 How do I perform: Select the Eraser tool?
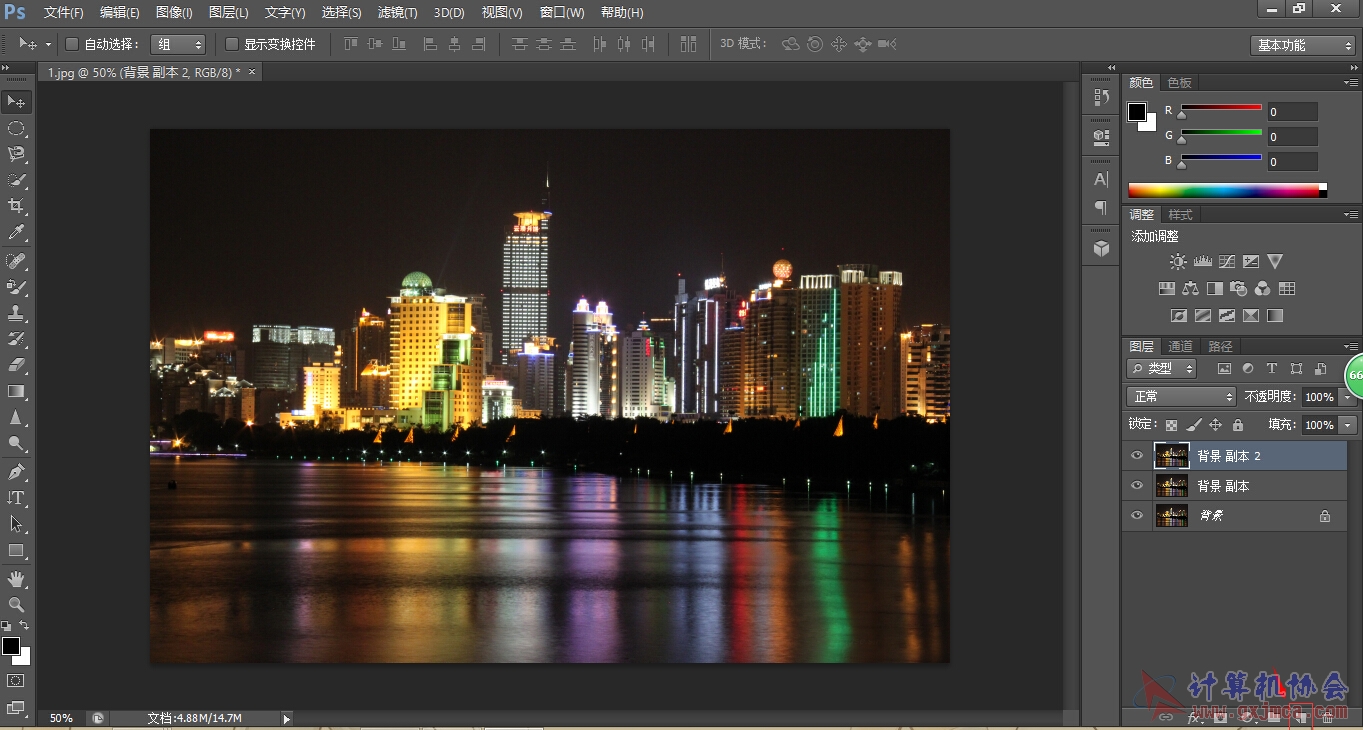pyautogui.click(x=17, y=365)
